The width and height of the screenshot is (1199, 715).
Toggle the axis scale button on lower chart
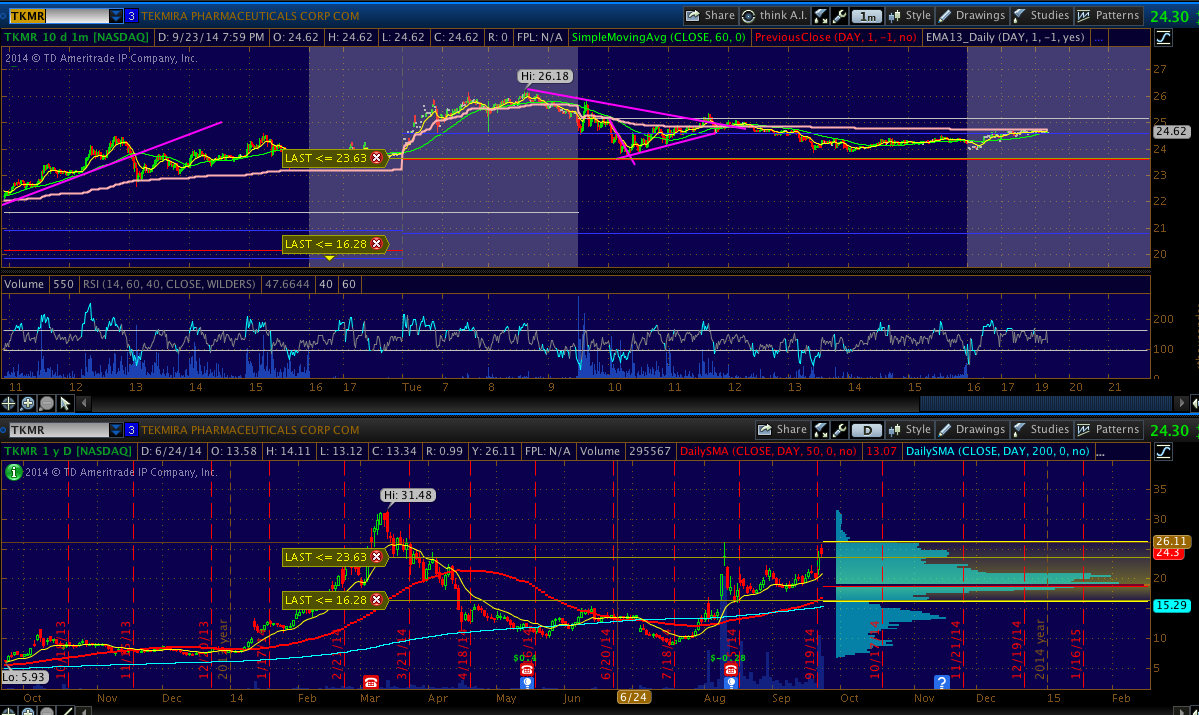1163,452
